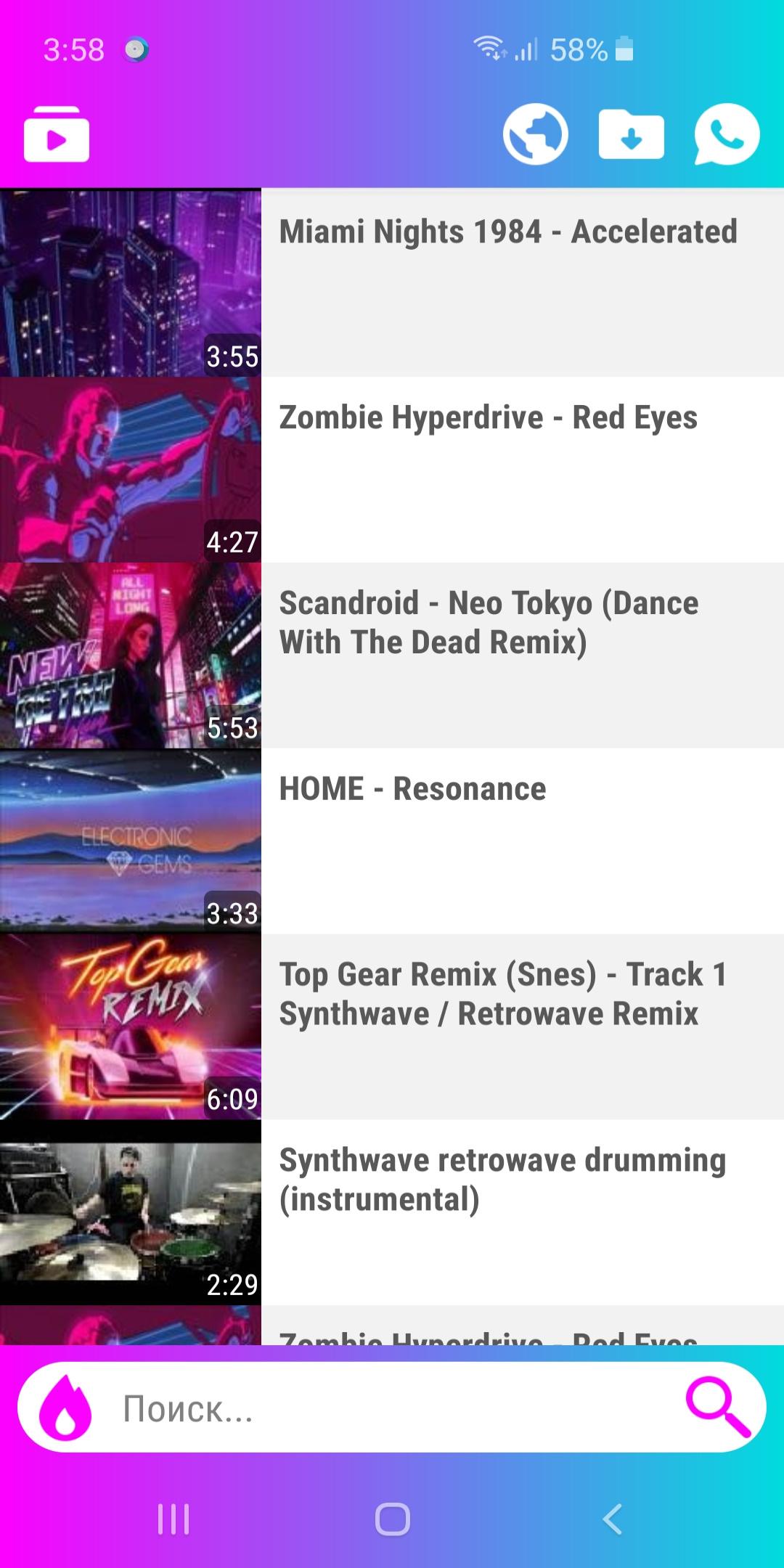Tap the globe browser icon
Screen dimensions: 784x1568
pos(536,134)
